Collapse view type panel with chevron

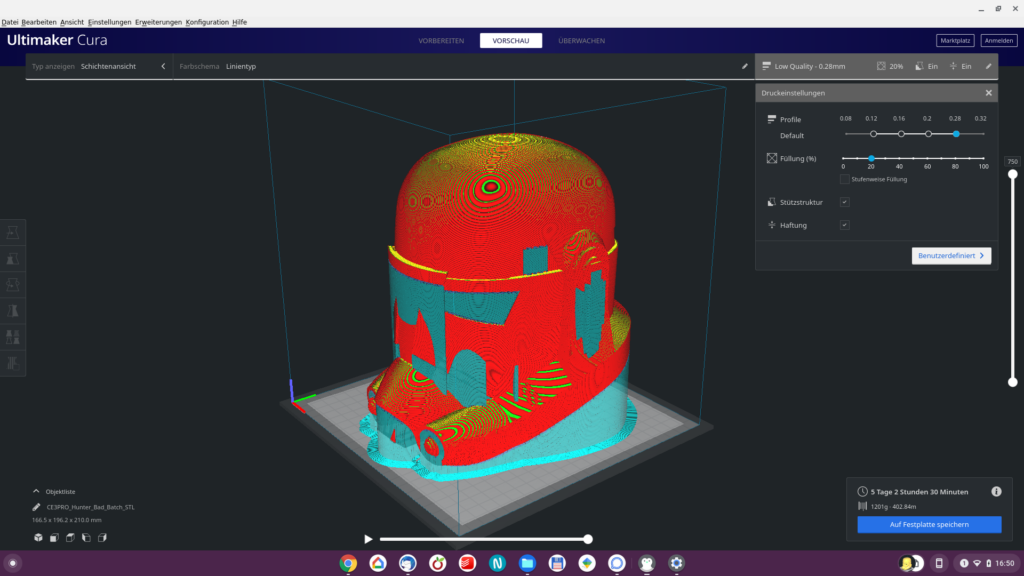tap(163, 66)
